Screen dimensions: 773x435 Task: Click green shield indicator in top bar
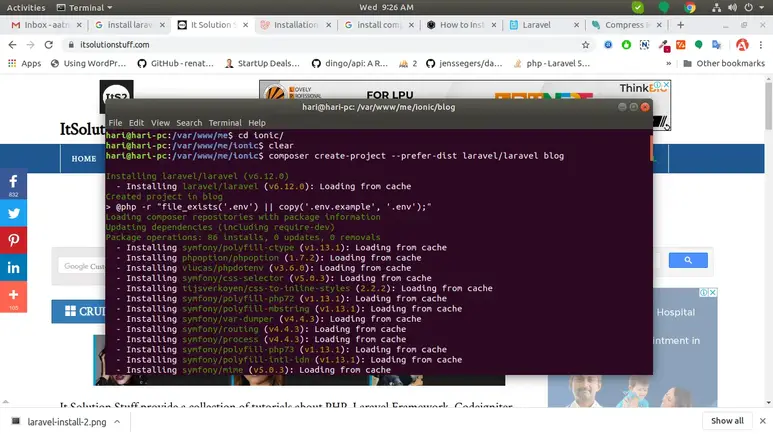pyautogui.click(x=637, y=7)
